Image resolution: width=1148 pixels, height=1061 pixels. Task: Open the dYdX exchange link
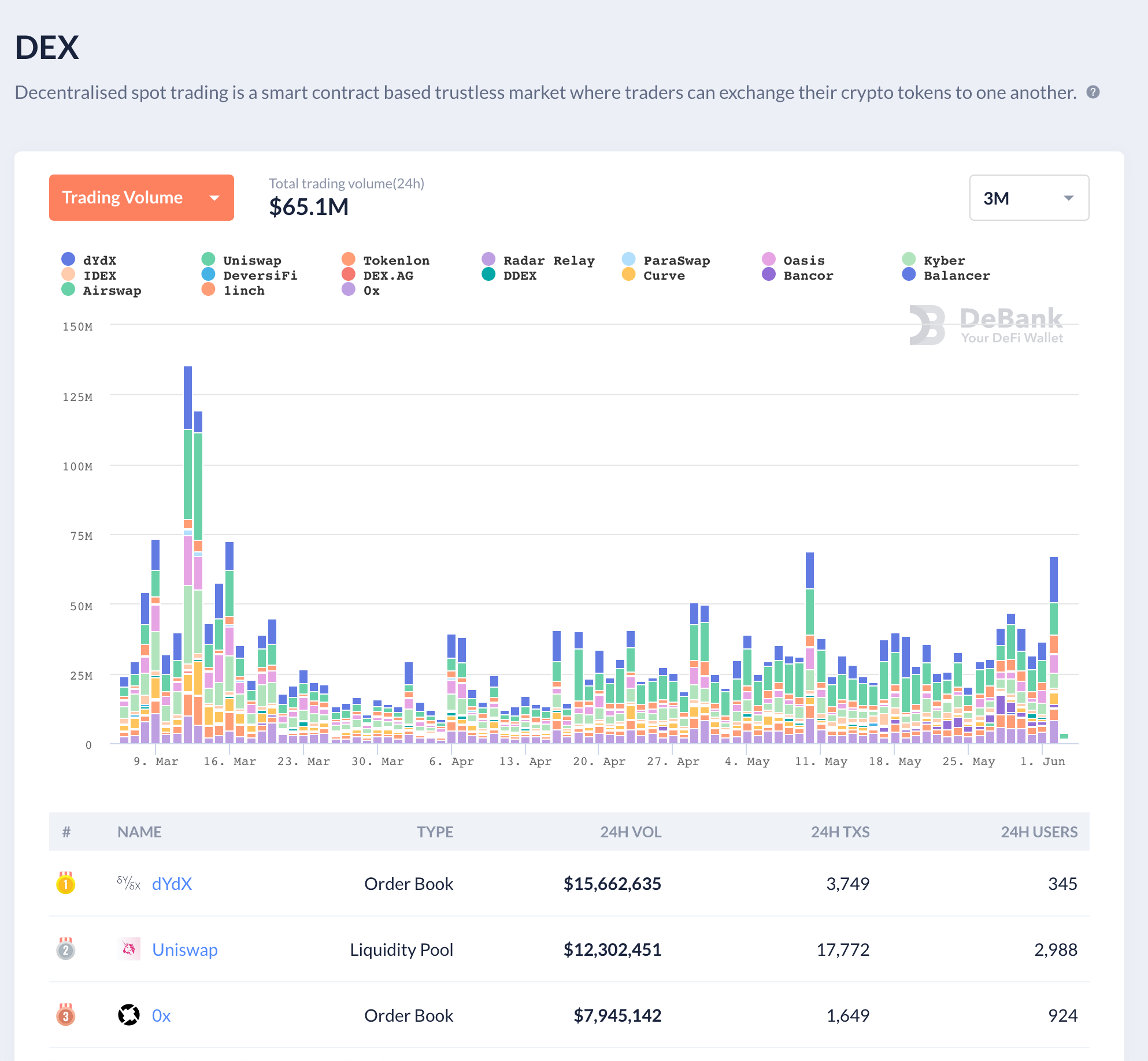coord(172,884)
